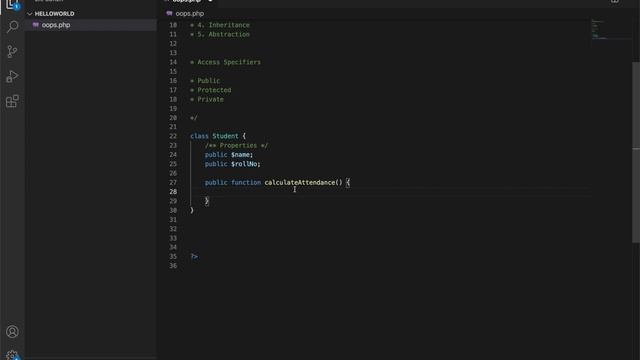
Task: Place cursor on 'class Student {' line
Action: [218, 136]
